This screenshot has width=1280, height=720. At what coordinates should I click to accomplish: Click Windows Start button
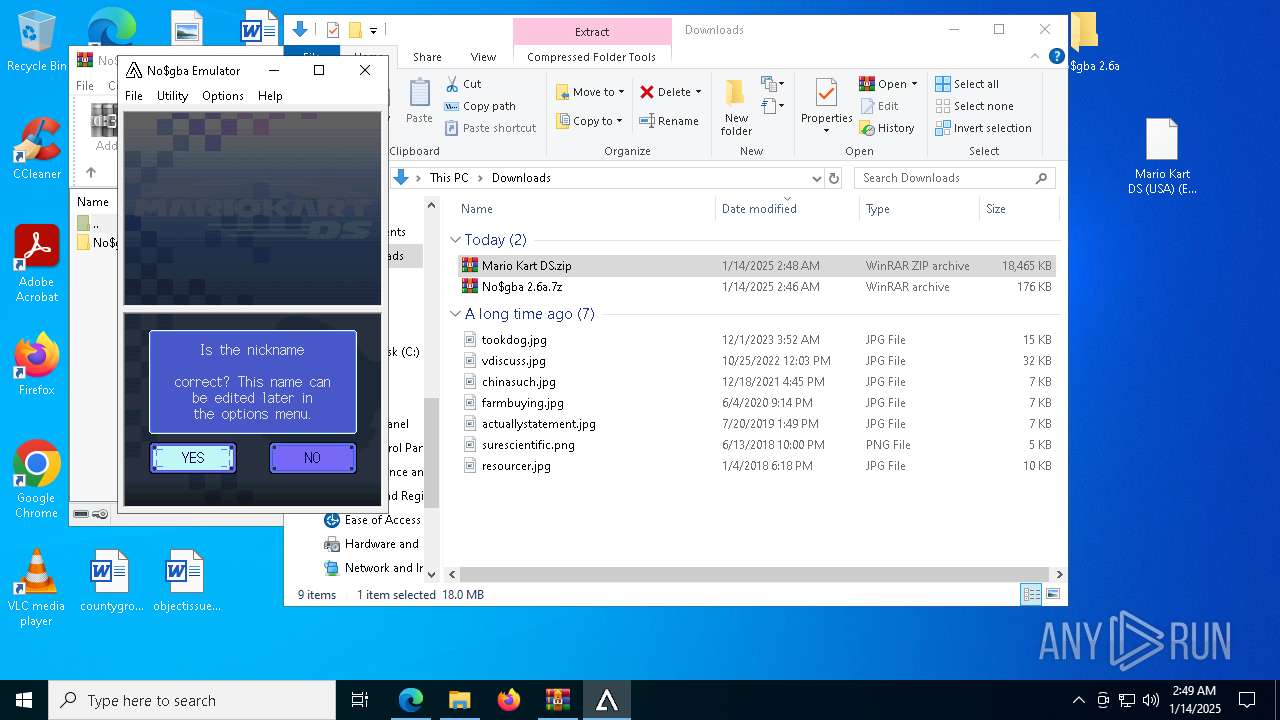click(x=24, y=700)
